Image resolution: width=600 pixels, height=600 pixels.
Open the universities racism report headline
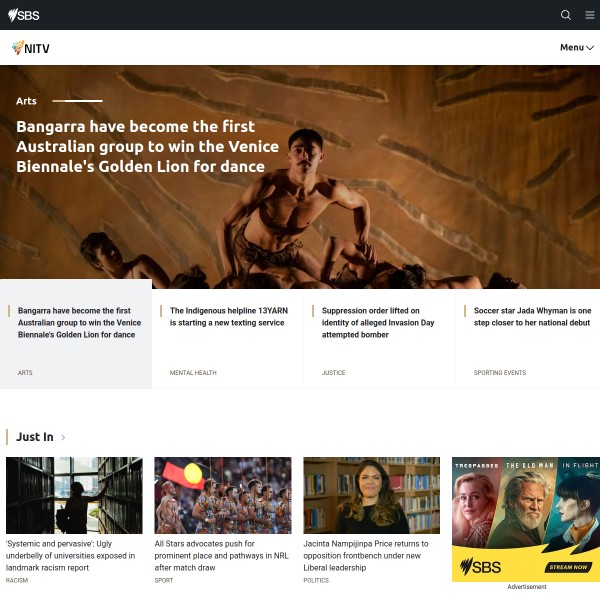point(71,556)
